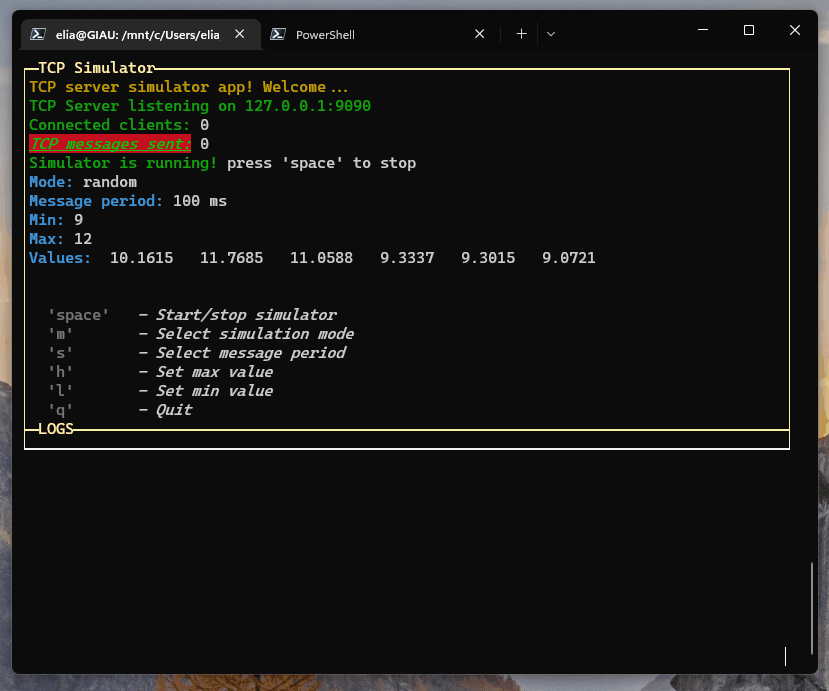The image size is (829, 691).
Task: Click 'Set max value' help text
Action: tap(214, 372)
